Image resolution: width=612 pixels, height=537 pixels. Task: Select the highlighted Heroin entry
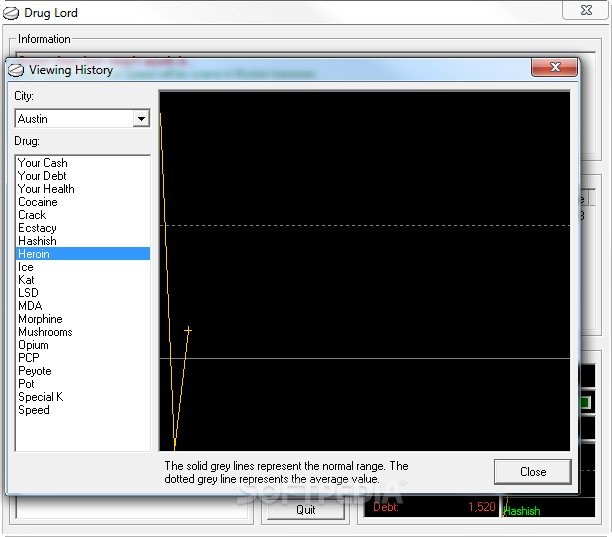pyautogui.click(x=83, y=254)
